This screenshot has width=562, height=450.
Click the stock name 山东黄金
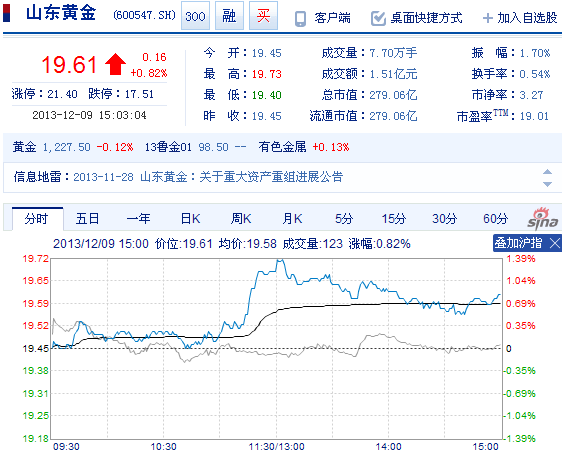(61, 13)
